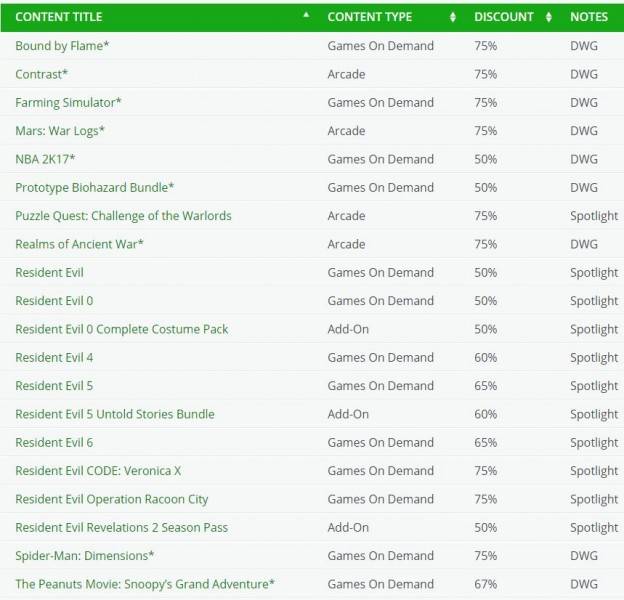The width and height of the screenshot is (624, 600).
Task: Select 60% discount in Untold Stories Bundle row
Action: coord(486,414)
